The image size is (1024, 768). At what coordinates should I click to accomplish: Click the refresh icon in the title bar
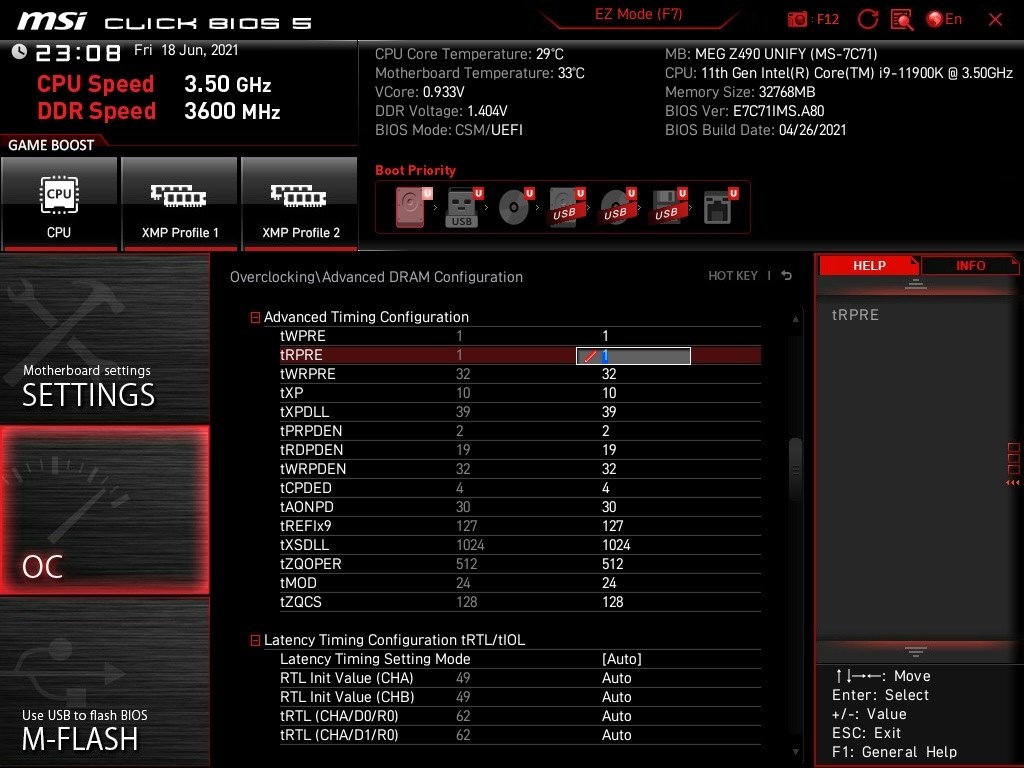[x=866, y=19]
